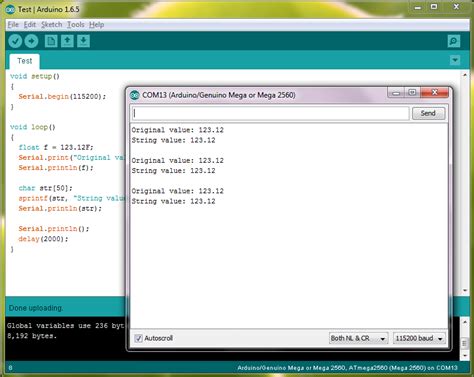Click the Verify sketch checkmark icon

tap(15, 41)
